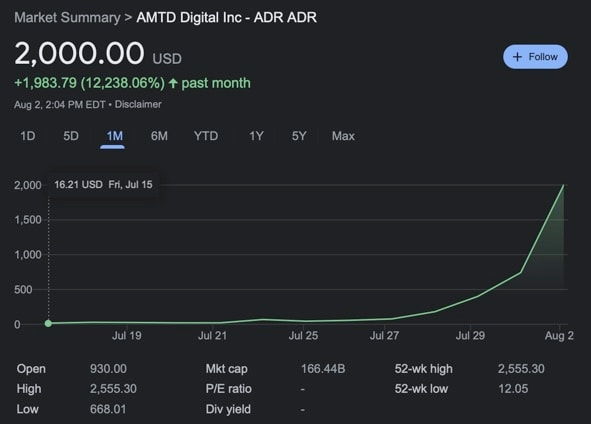Click the Follow button
Viewport: 591px width, 424px height.
535,57
